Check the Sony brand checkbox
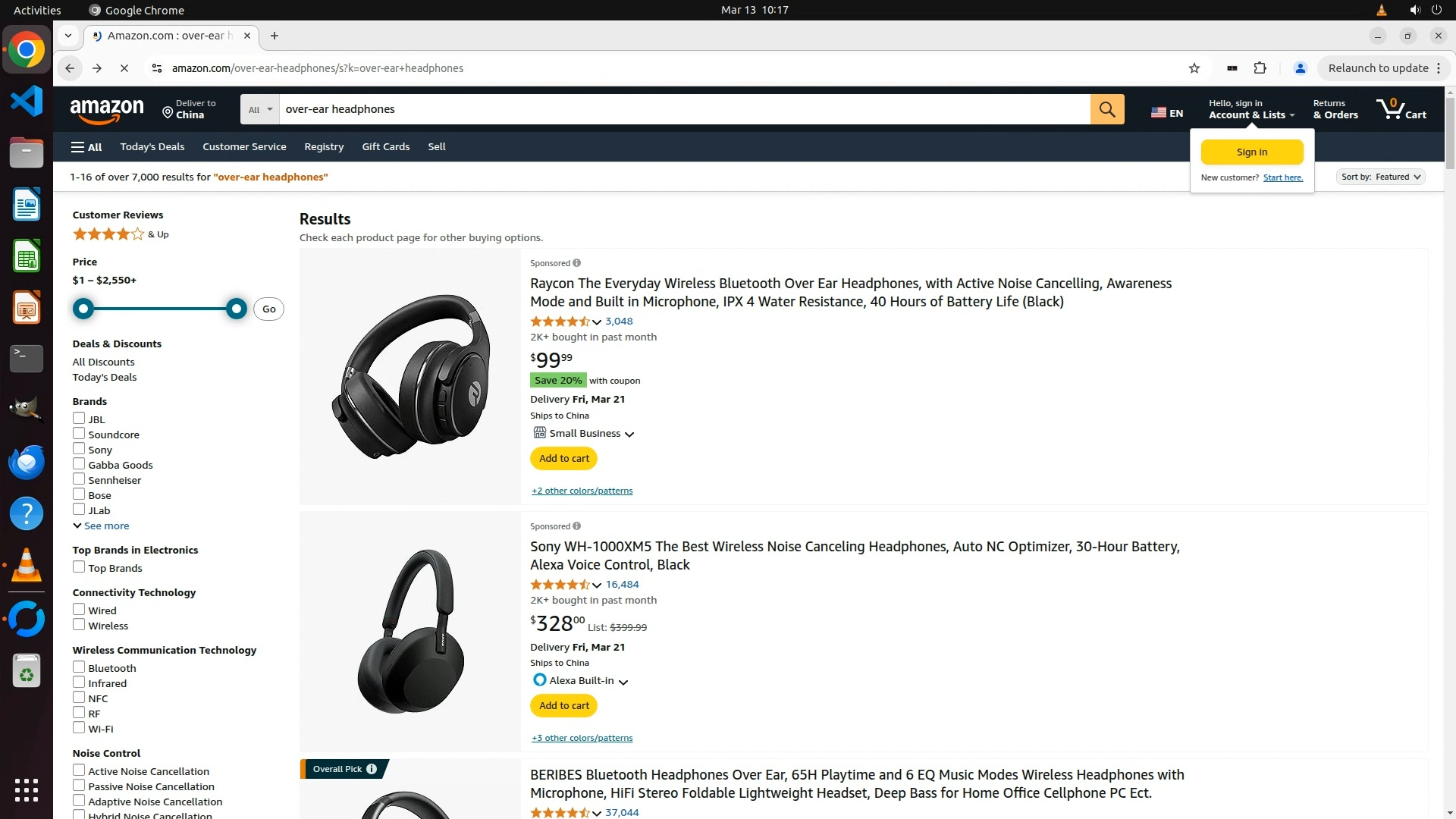The image size is (1456, 819). (x=79, y=449)
